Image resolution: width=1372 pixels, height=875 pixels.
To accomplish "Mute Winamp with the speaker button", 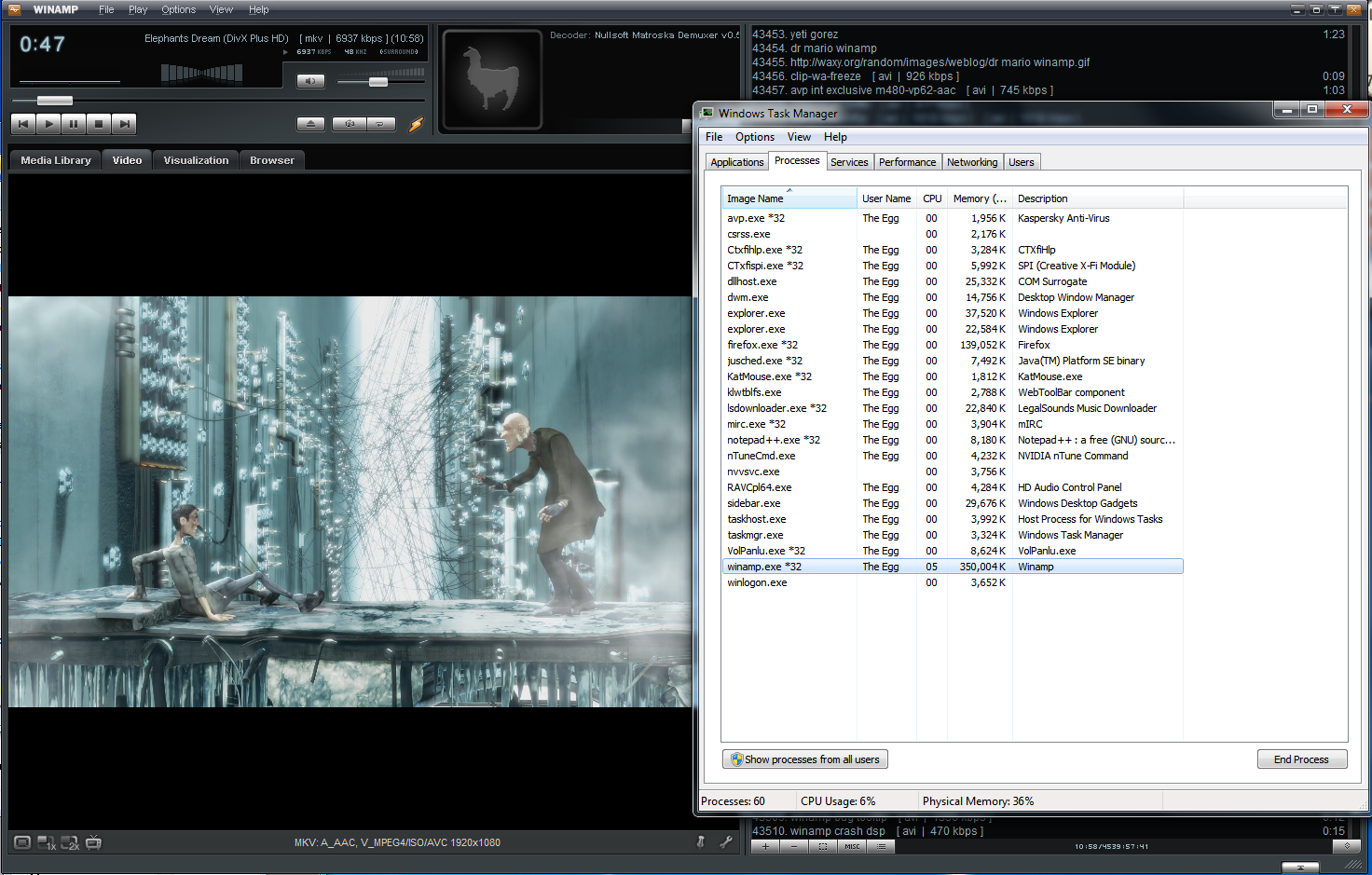I will coord(310,81).
